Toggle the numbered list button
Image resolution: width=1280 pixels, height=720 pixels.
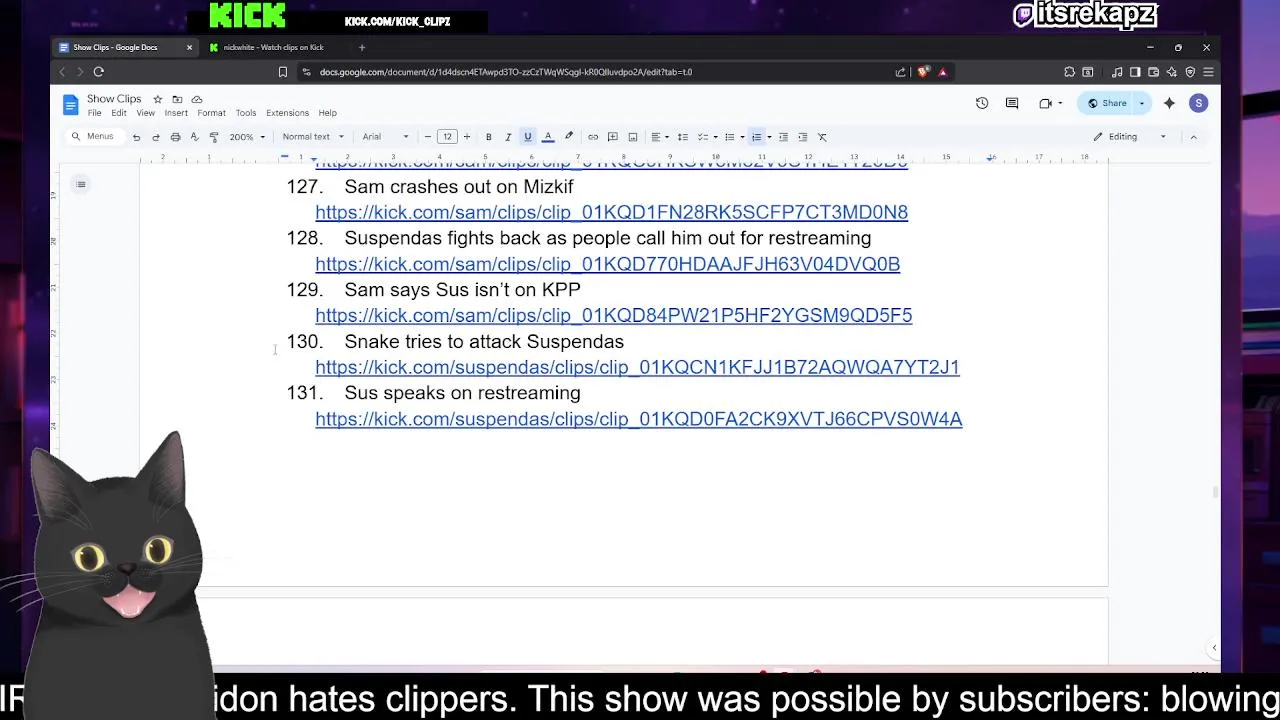[756, 137]
